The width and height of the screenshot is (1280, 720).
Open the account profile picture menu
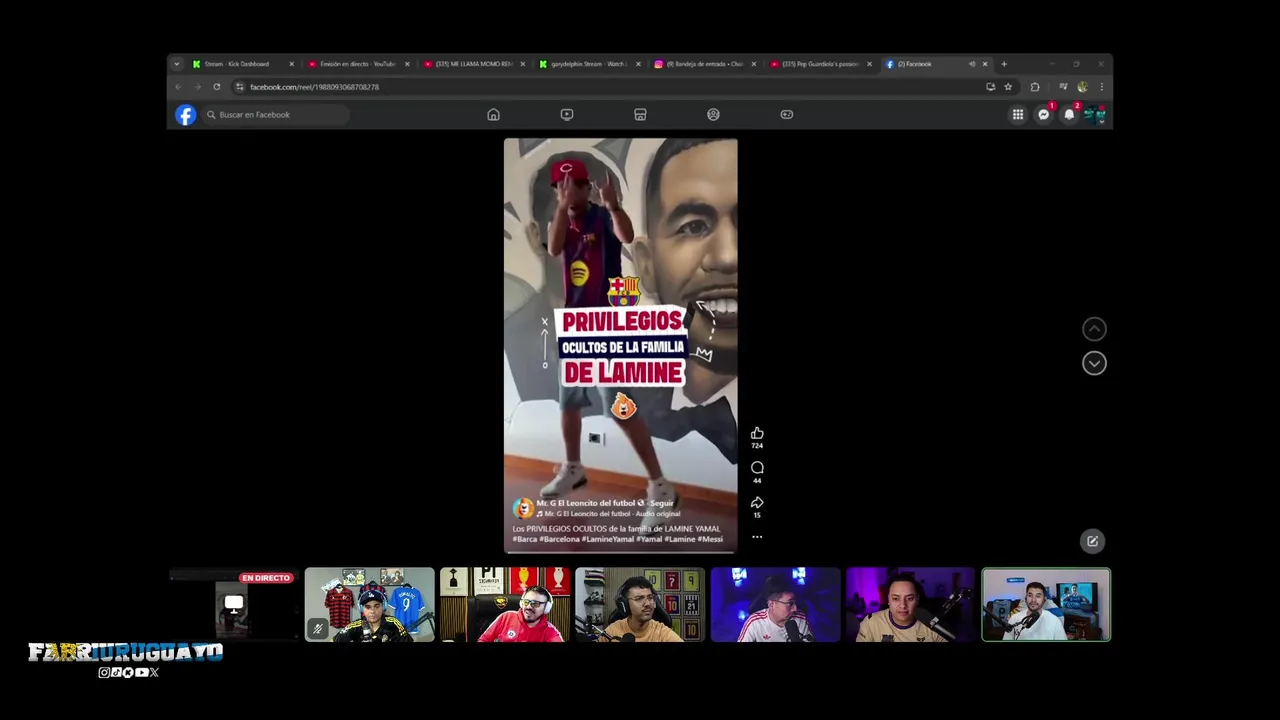pyautogui.click(x=1094, y=115)
